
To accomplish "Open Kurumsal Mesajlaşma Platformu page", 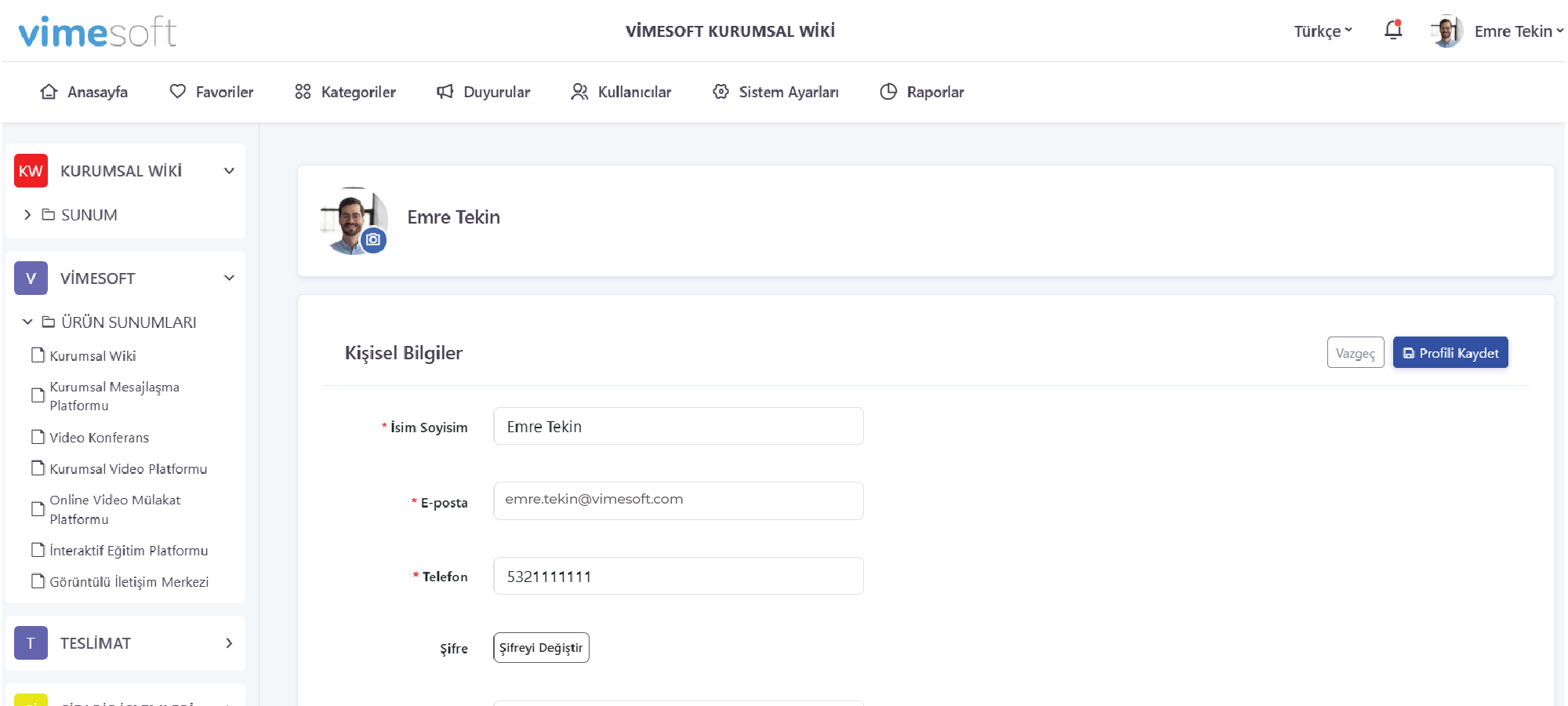I will click(x=114, y=396).
